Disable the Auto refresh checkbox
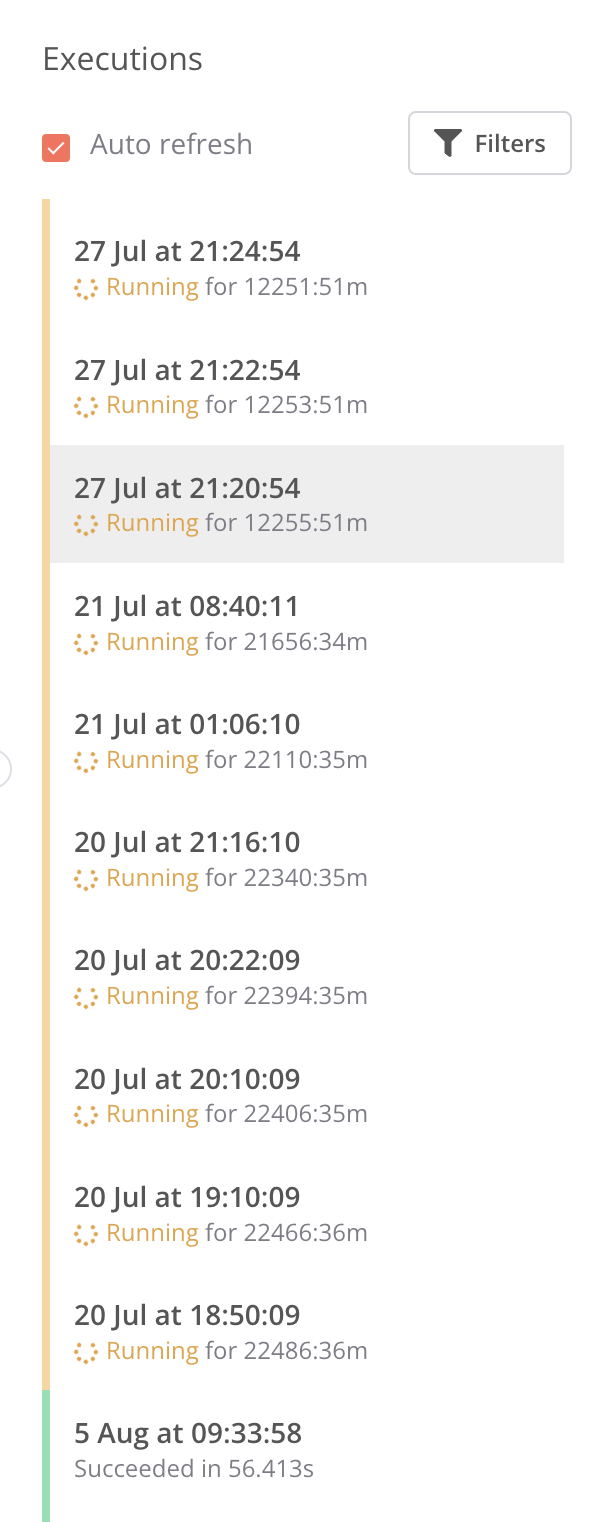Screen dimensions: 608x1522 [x=56, y=147]
